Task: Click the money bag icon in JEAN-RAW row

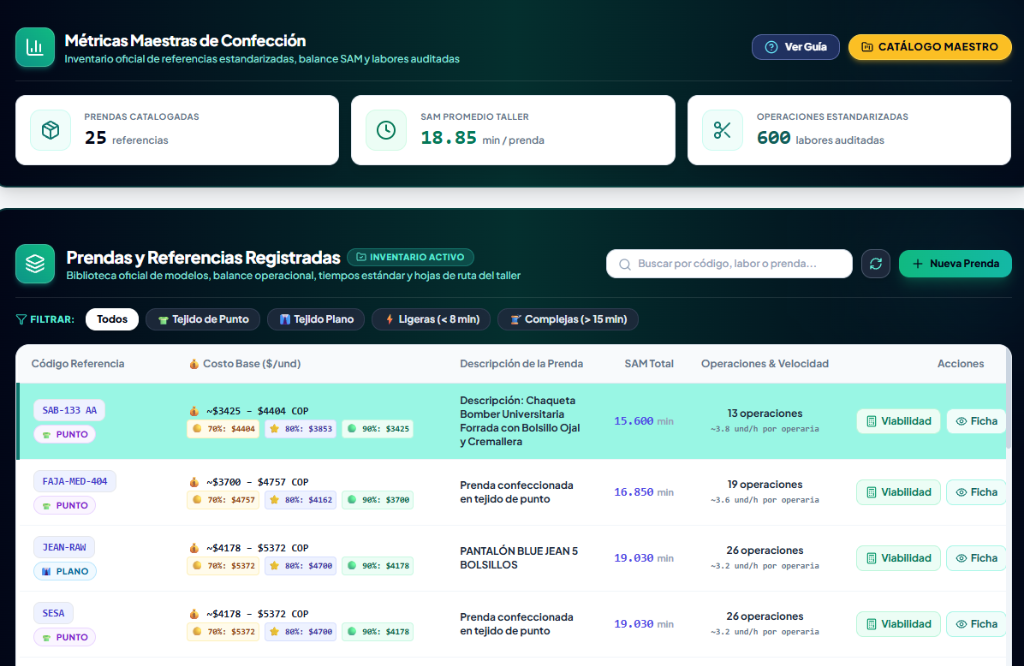Action: (194, 548)
